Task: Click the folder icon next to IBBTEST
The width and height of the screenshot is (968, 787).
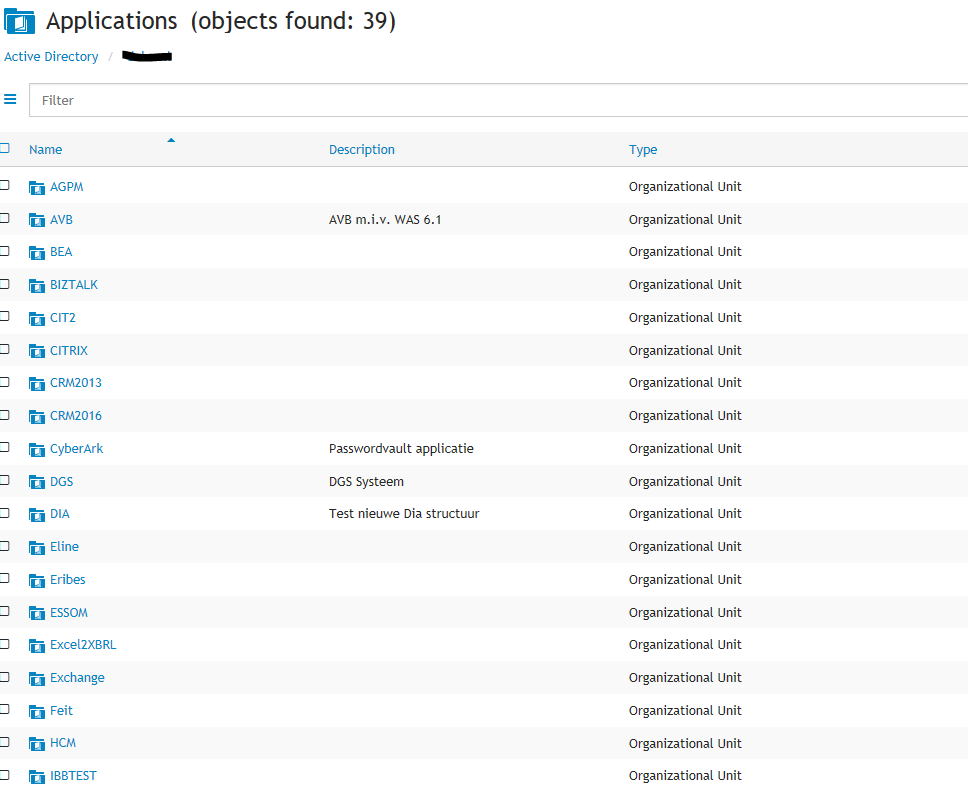Action: pos(37,777)
